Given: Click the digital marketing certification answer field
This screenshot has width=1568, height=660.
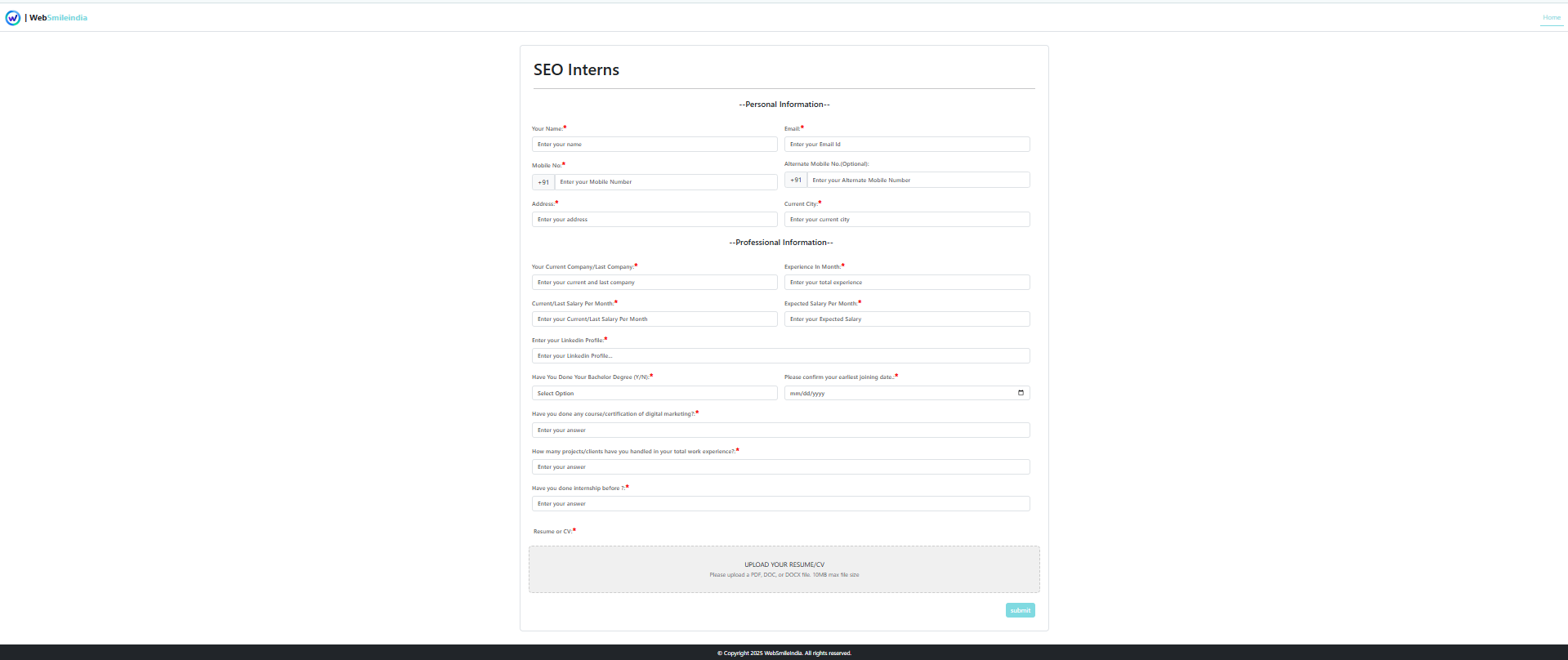Looking at the screenshot, I should pyautogui.click(x=780, y=430).
